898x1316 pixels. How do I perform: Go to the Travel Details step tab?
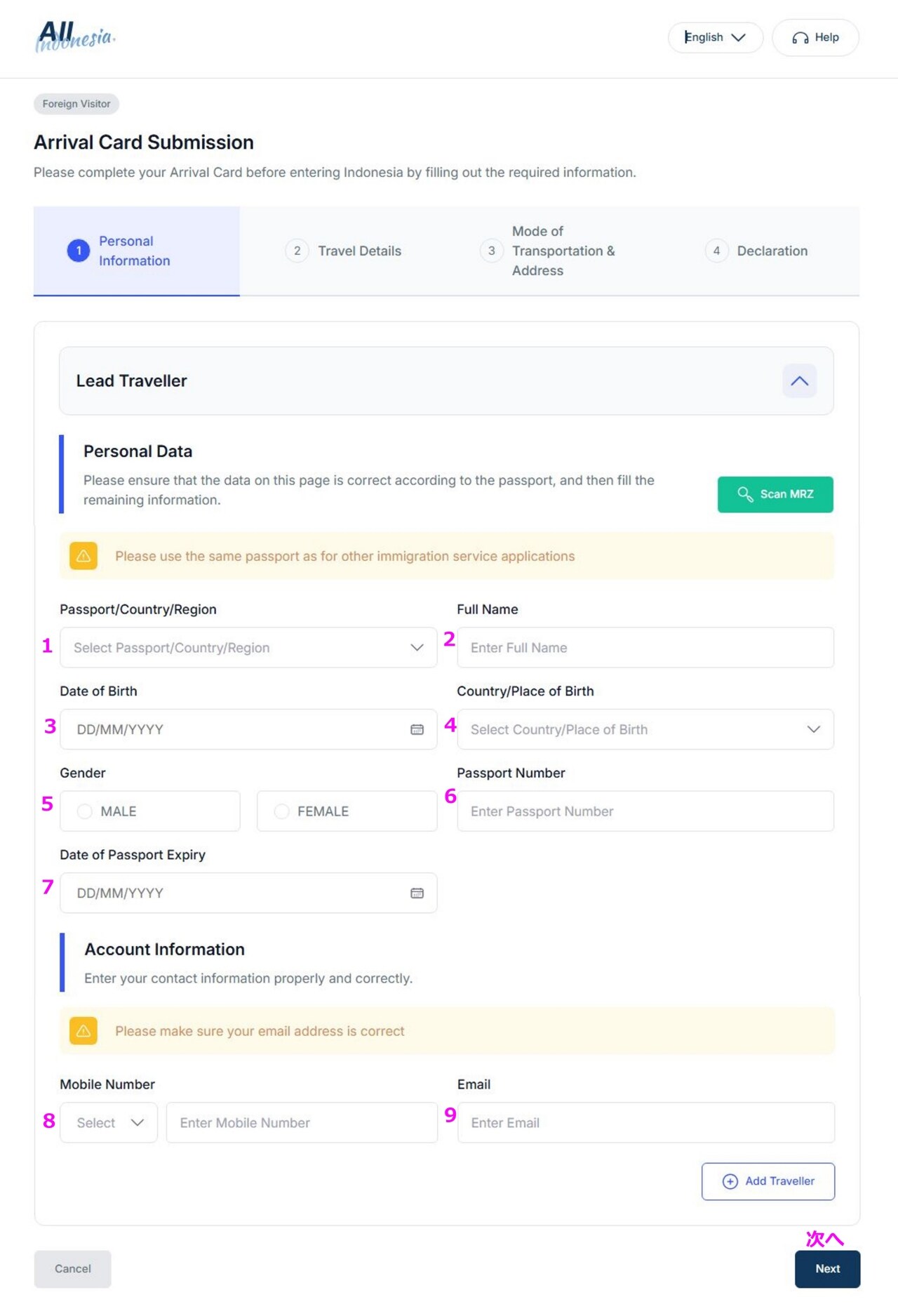pos(344,251)
